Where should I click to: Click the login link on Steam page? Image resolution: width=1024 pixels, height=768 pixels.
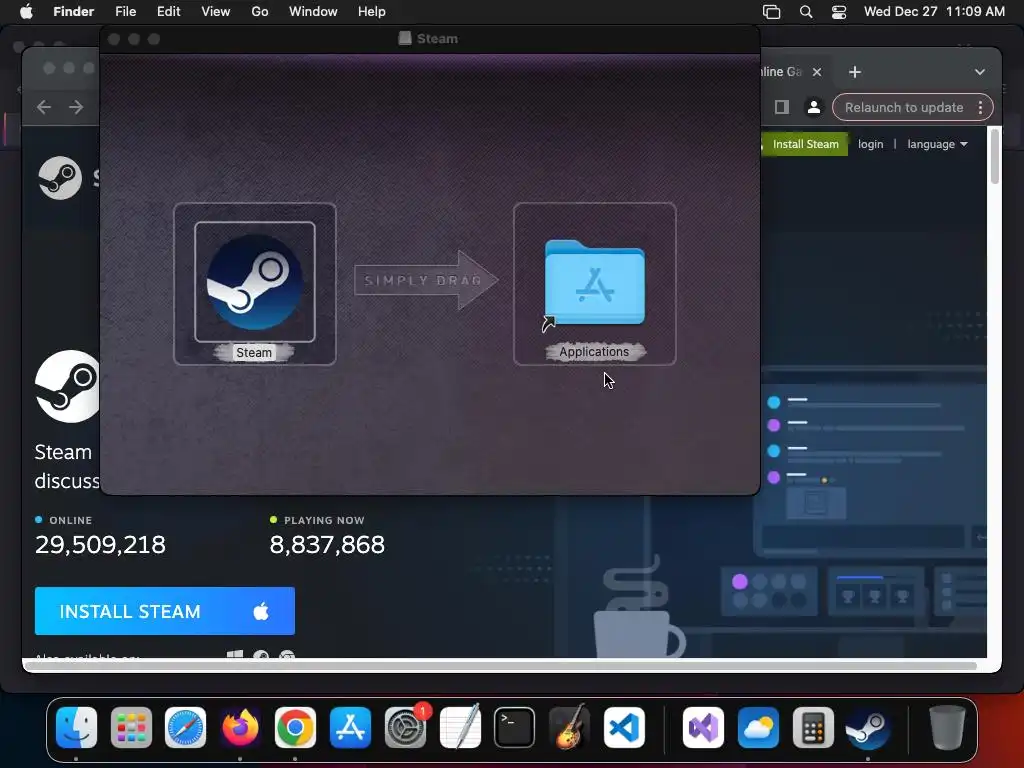[x=871, y=144]
